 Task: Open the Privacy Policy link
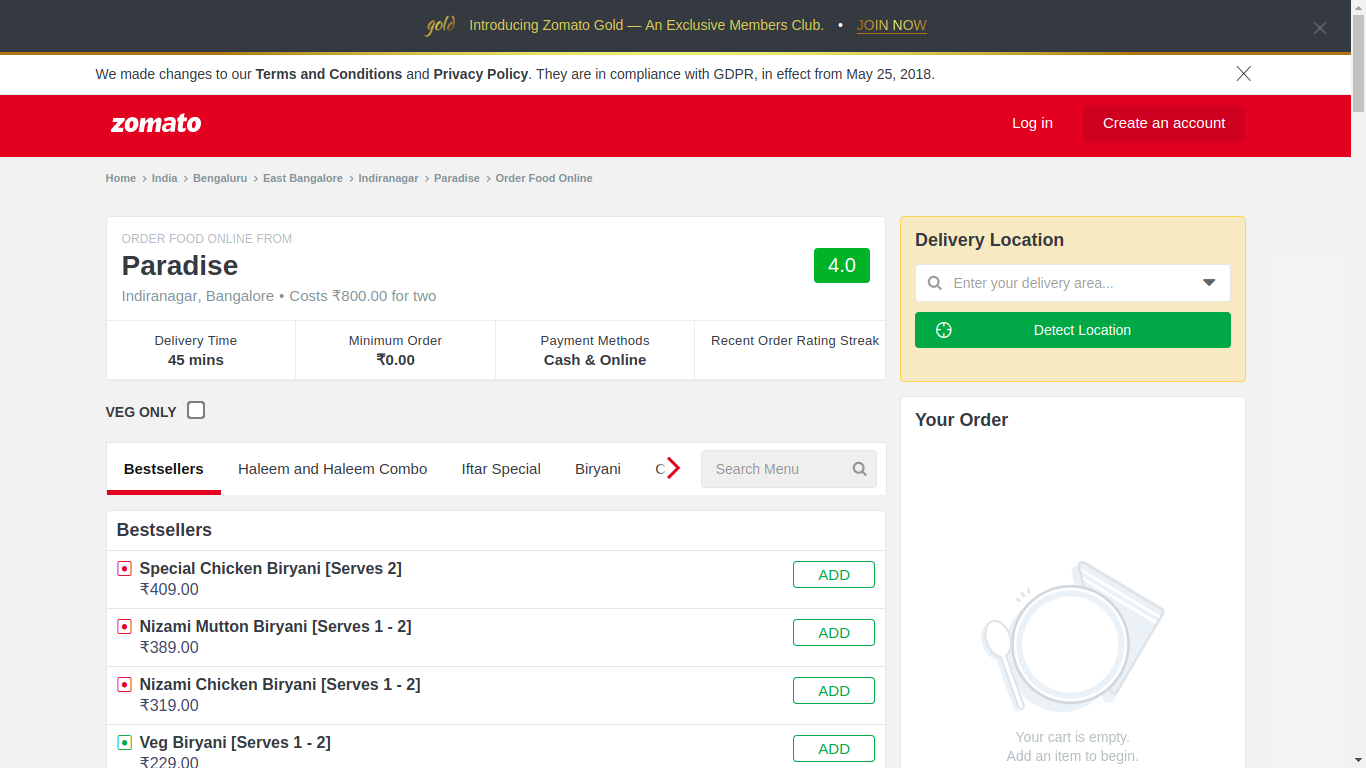pyautogui.click(x=481, y=74)
